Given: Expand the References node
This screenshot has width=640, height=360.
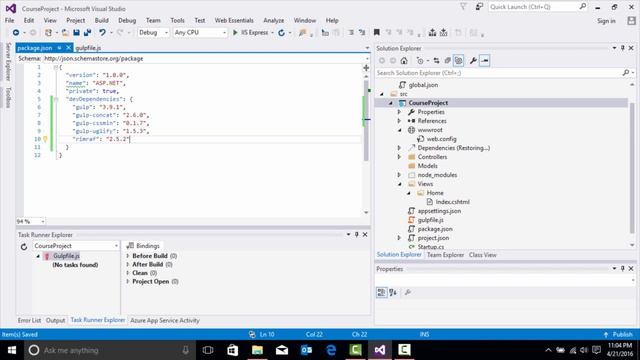Looking at the screenshot, I should [x=400, y=121].
